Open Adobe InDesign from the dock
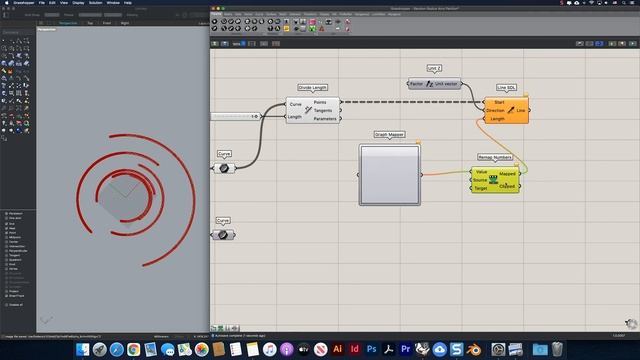Image resolution: width=640 pixels, height=360 pixels. [355, 349]
